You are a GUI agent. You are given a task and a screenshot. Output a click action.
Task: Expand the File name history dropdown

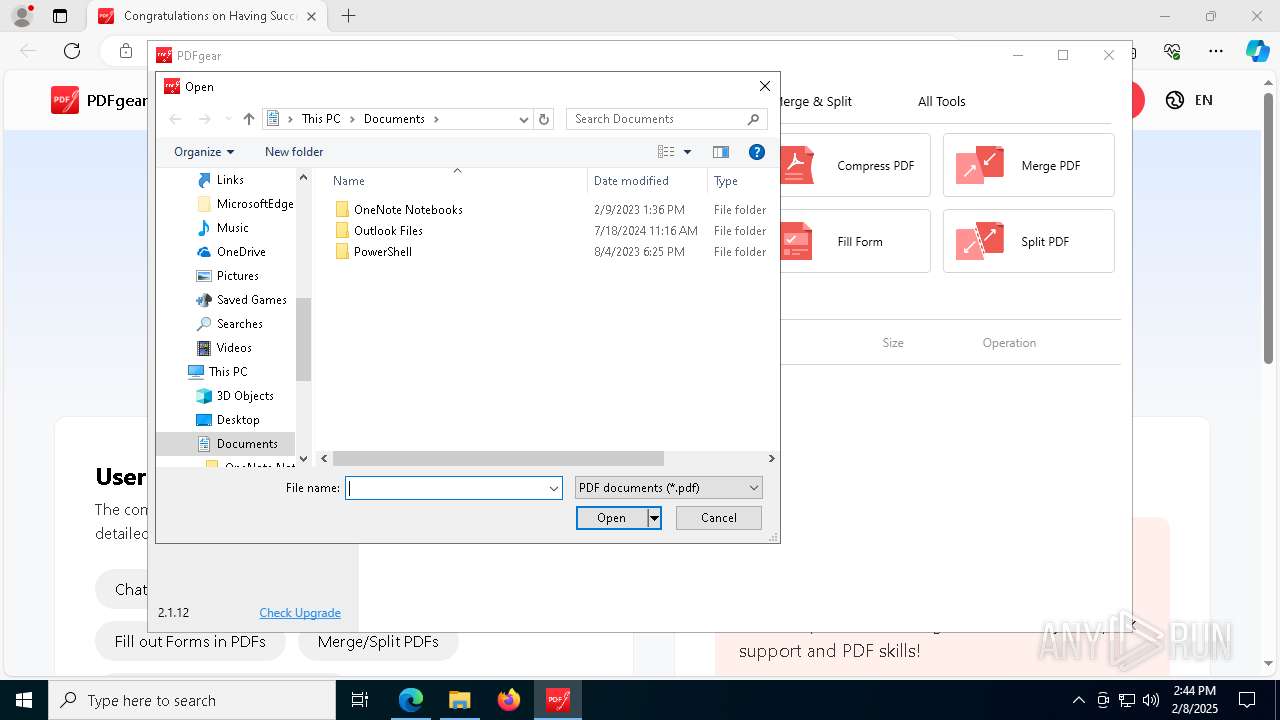[x=553, y=488]
